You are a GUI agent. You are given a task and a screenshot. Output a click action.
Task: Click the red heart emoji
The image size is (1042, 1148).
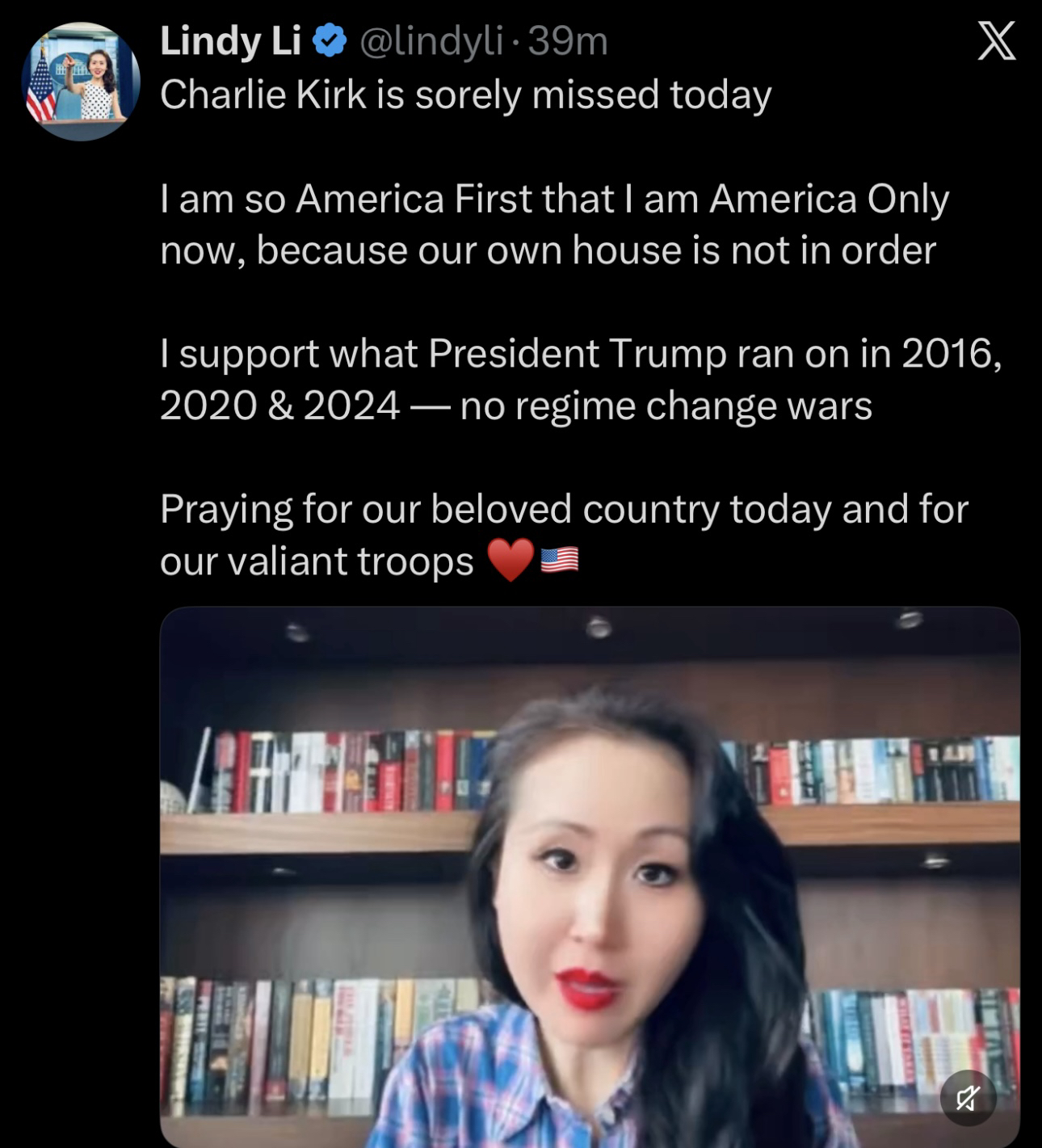(x=511, y=560)
